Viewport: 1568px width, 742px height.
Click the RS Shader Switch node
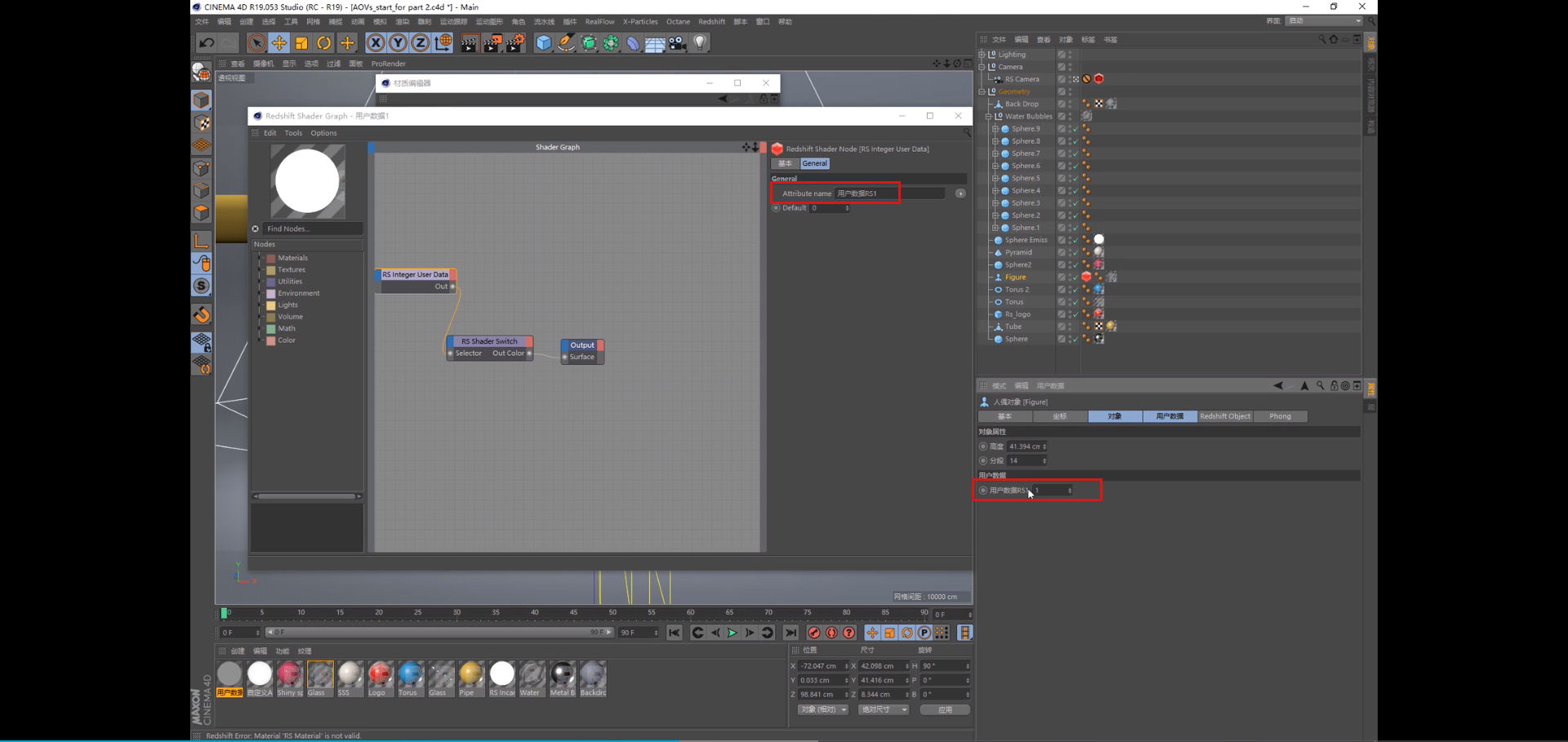490,347
